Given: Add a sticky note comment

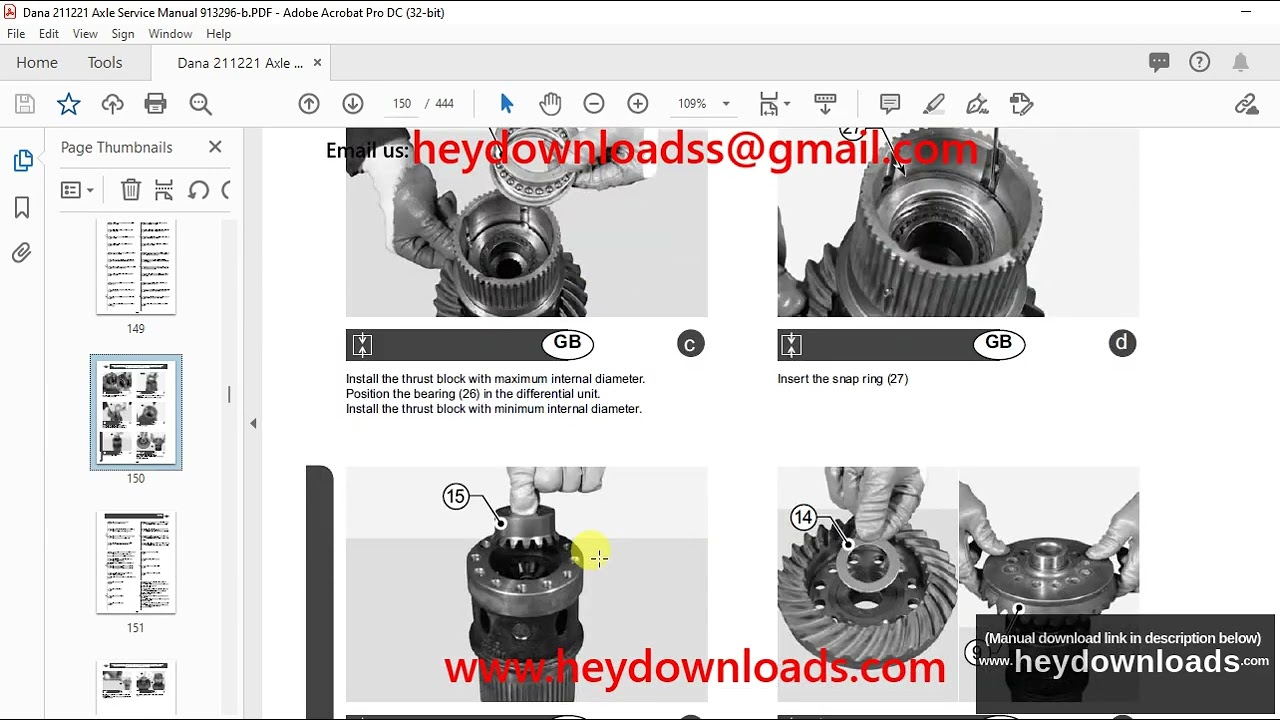Looking at the screenshot, I should pyautogui.click(x=890, y=104).
